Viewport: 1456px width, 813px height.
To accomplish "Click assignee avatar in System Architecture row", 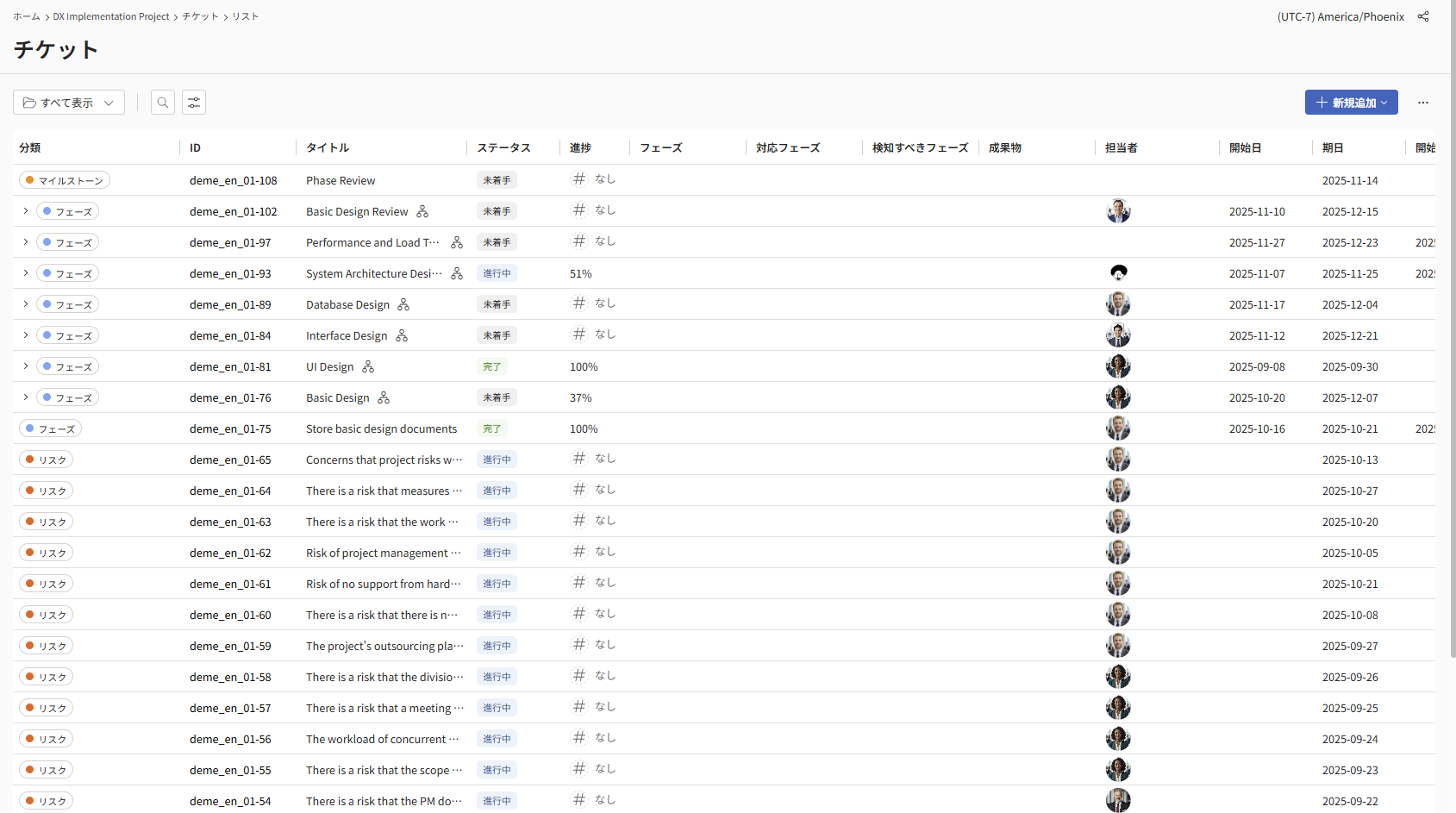I will click(1118, 273).
